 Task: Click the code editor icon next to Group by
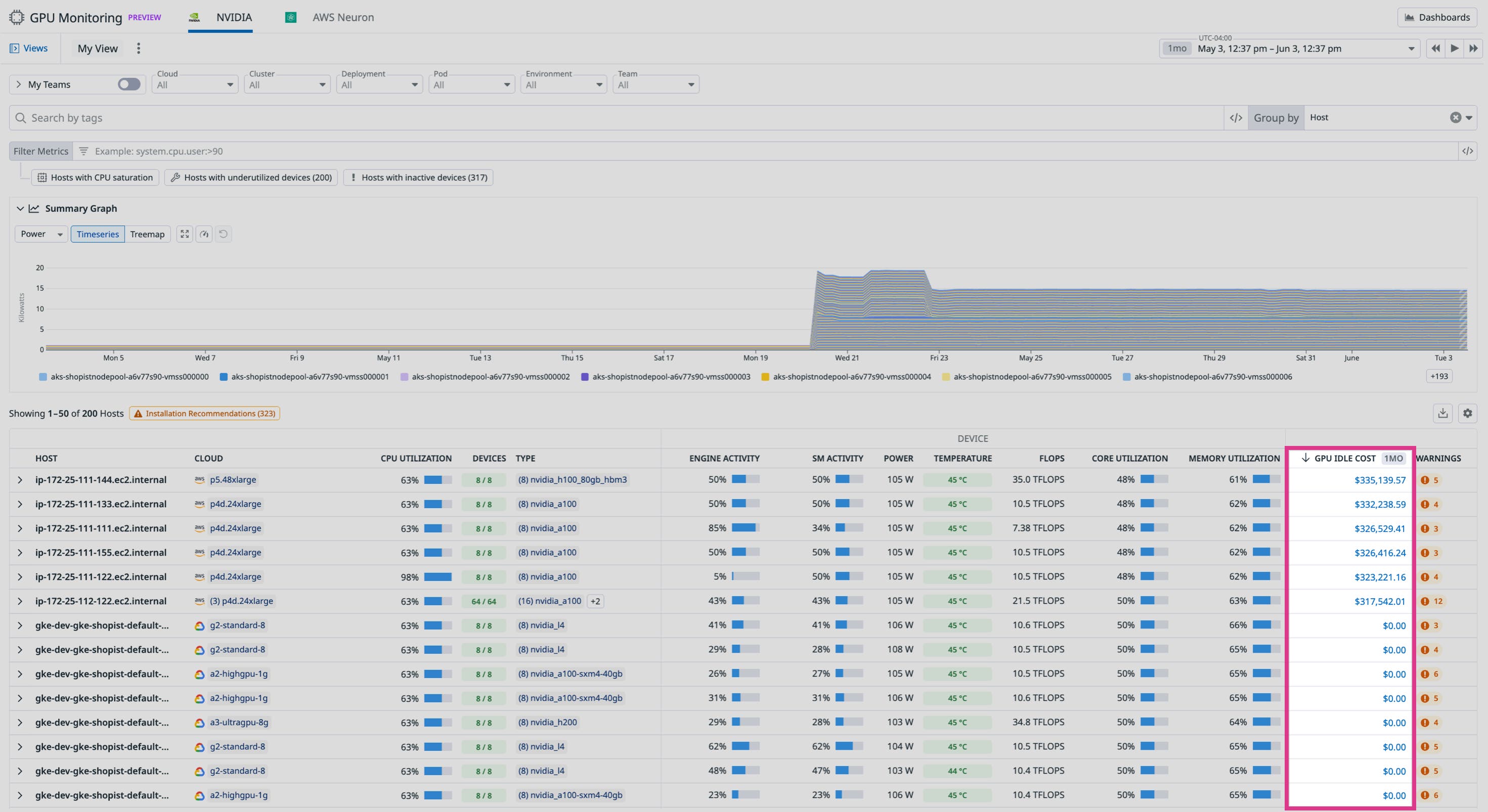(x=1236, y=118)
